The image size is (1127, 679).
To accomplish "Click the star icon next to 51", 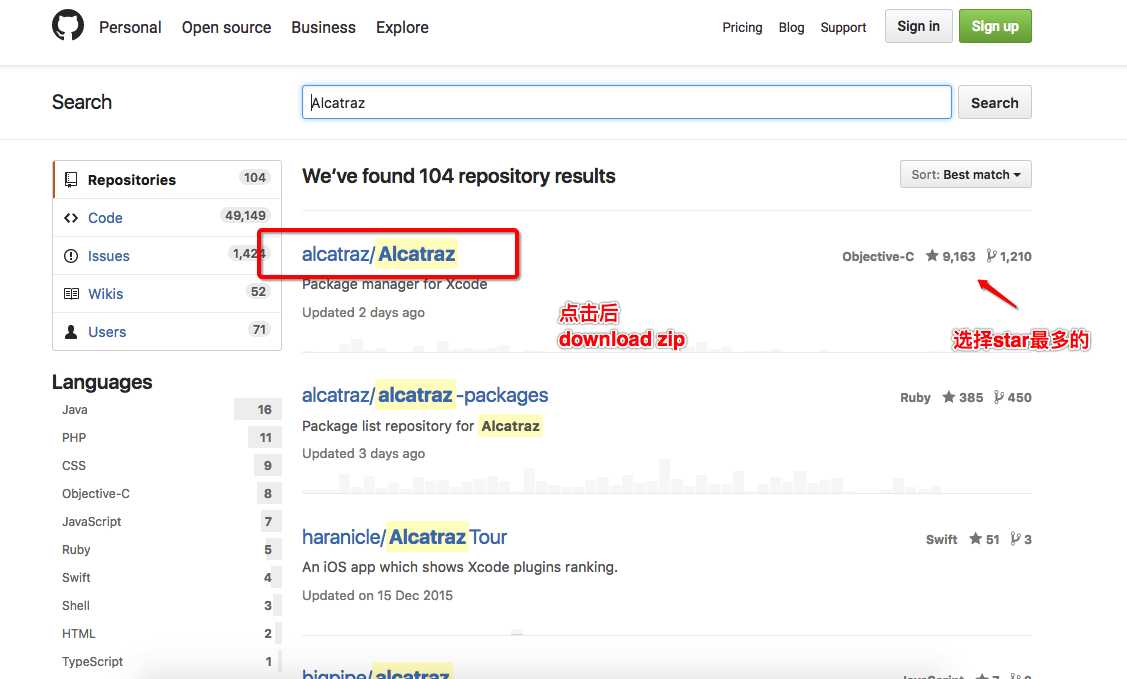I will pos(975,538).
